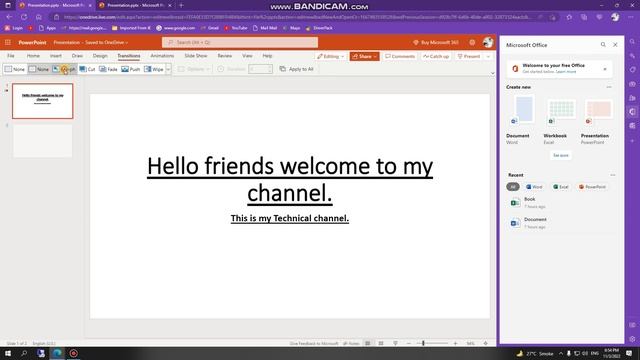Screen dimensions: 640x360
Task: Filter recent files by Excel
Action: pos(561,187)
